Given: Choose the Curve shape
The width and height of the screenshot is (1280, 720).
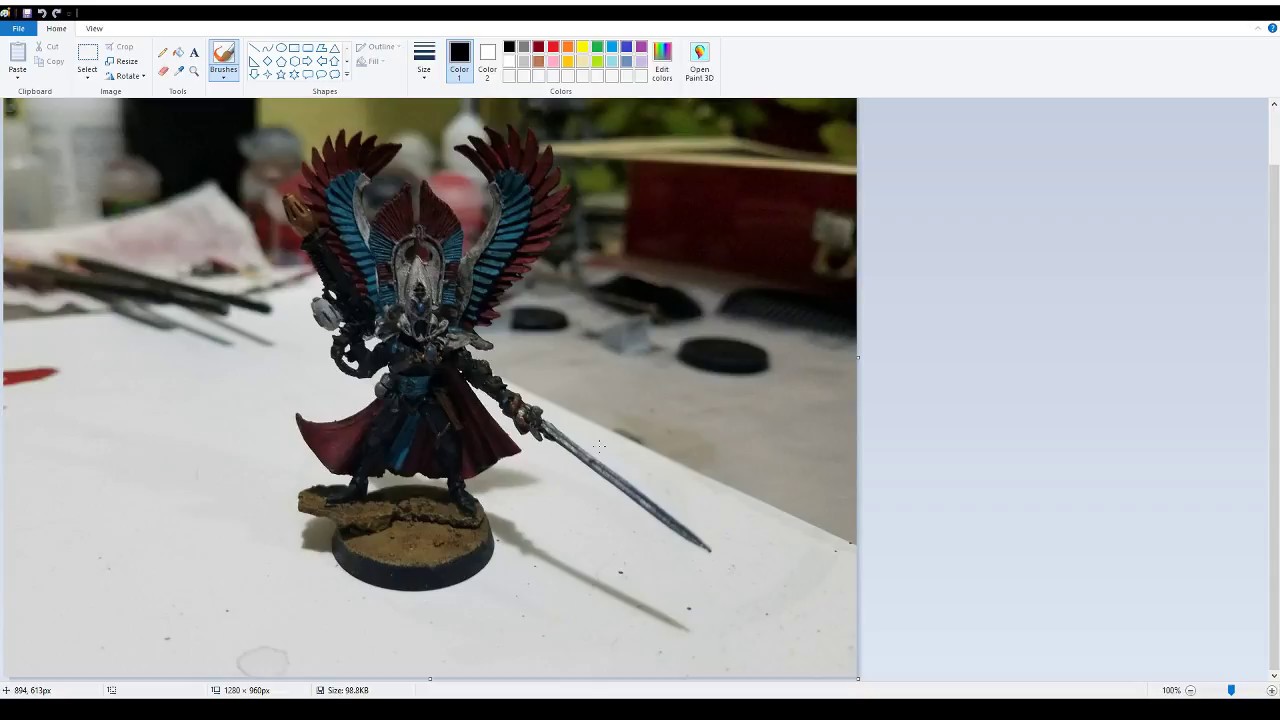Looking at the screenshot, I should point(267,48).
